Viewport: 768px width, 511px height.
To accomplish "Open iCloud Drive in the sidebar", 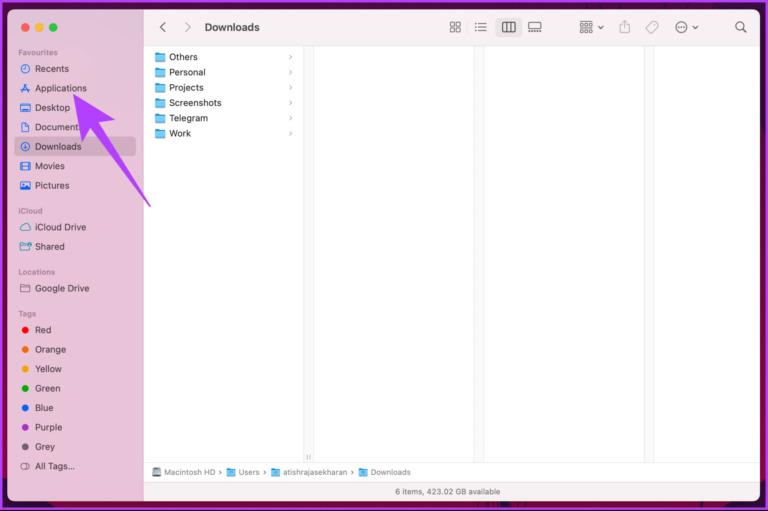I will point(75,227).
